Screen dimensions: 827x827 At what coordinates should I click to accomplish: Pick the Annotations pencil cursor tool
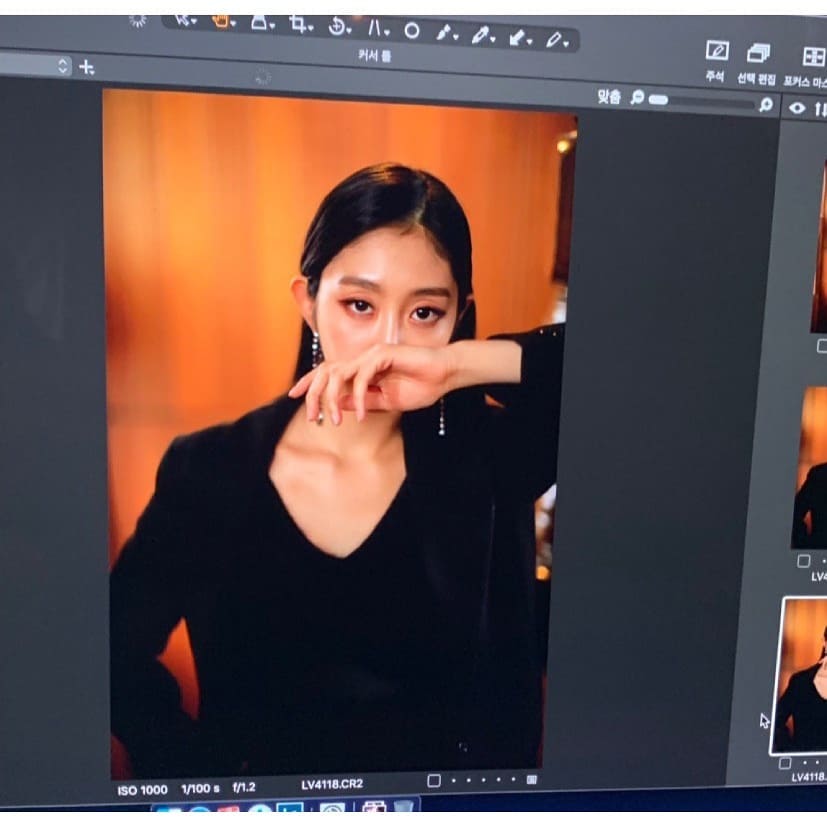(x=556, y=40)
